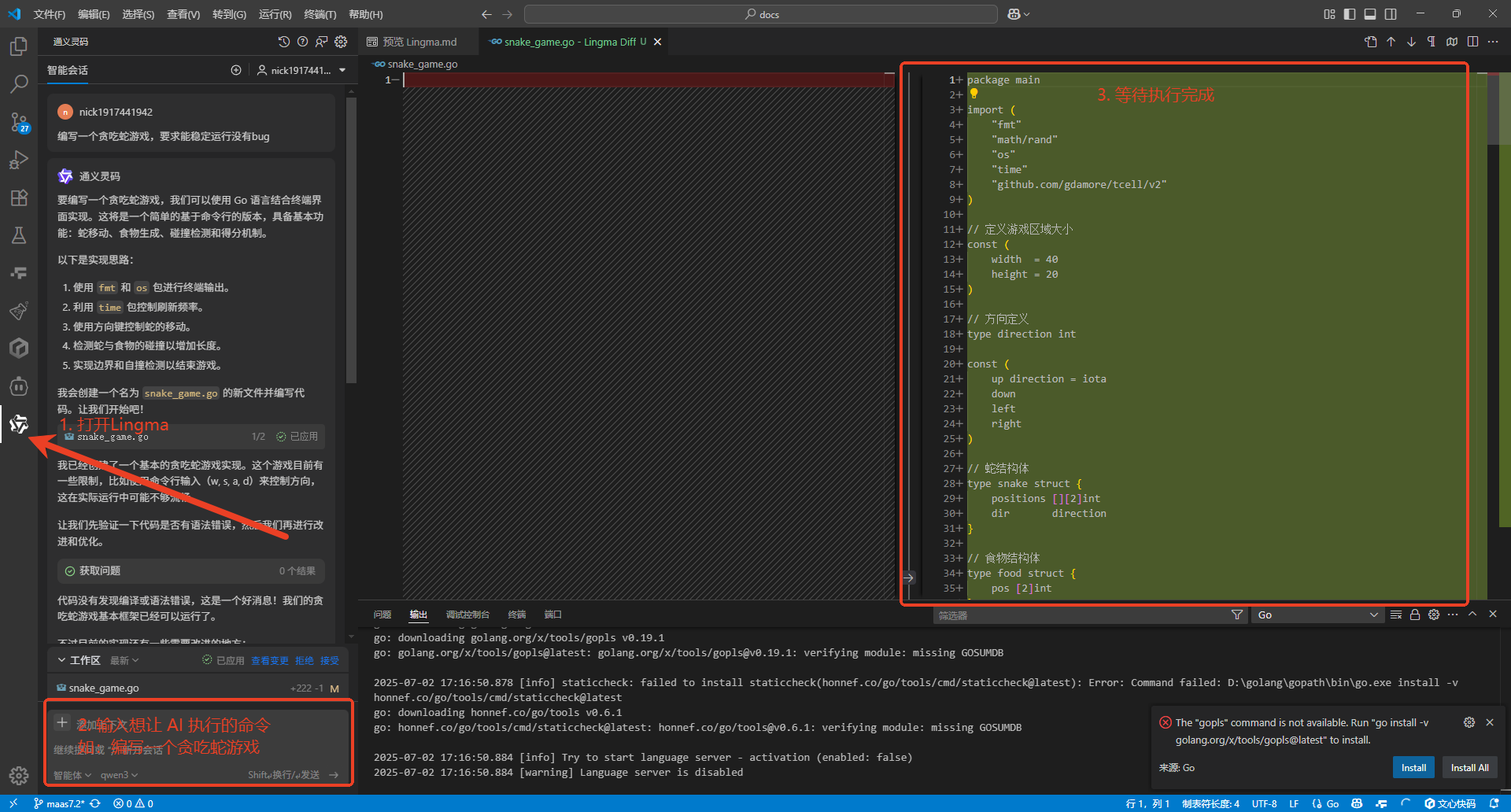Switch to the 预览 Lingma.md tab
Viewport: 1511px width, 812px height.
point(419,42)
